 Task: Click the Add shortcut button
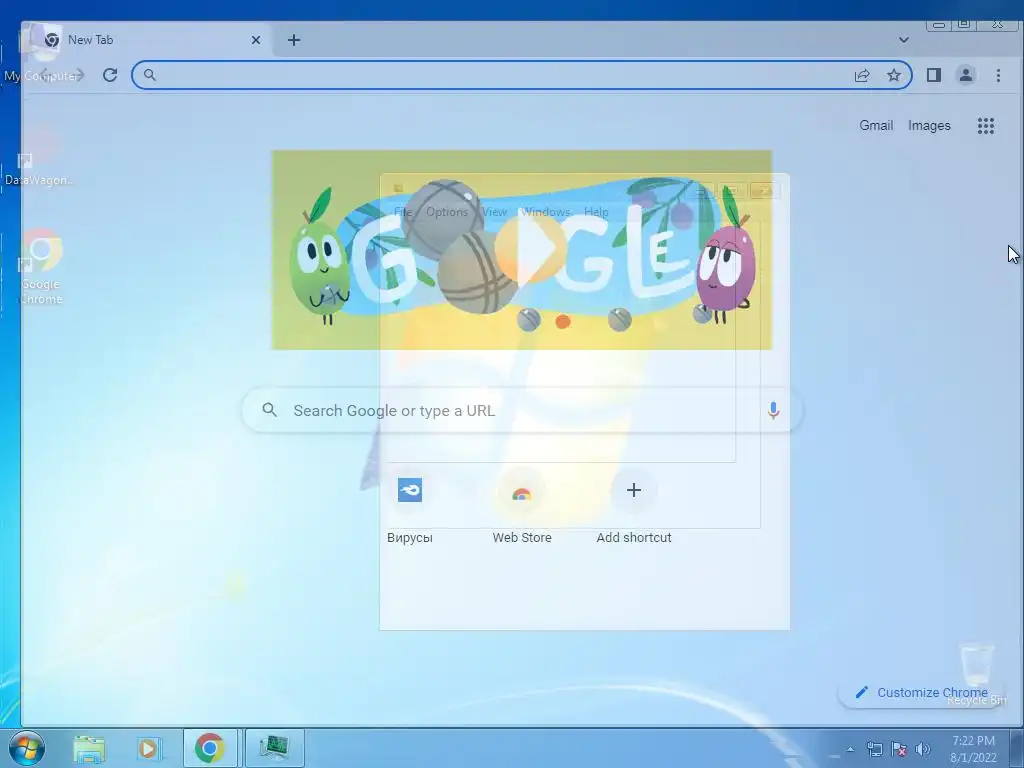pyautogui.click(x=633, y=507)
